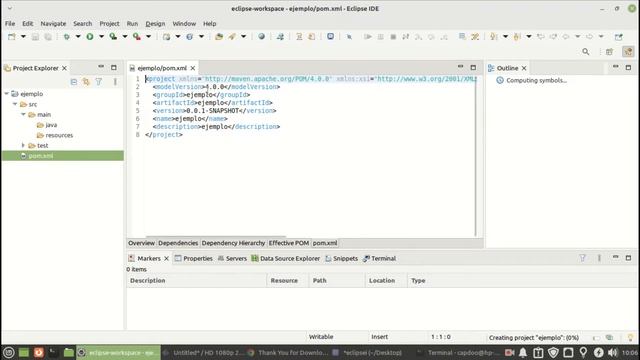
Task: Click the Open Perspective toolbar icon
Action: point(609,52)
